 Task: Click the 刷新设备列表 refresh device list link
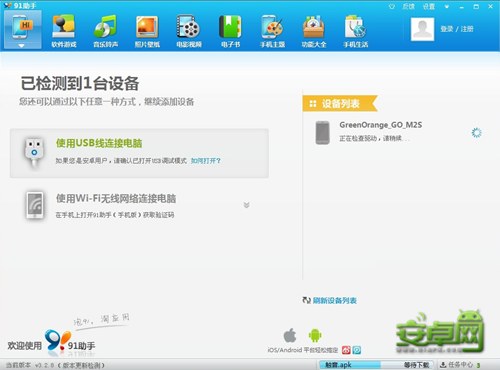click(x=334, y=300)
